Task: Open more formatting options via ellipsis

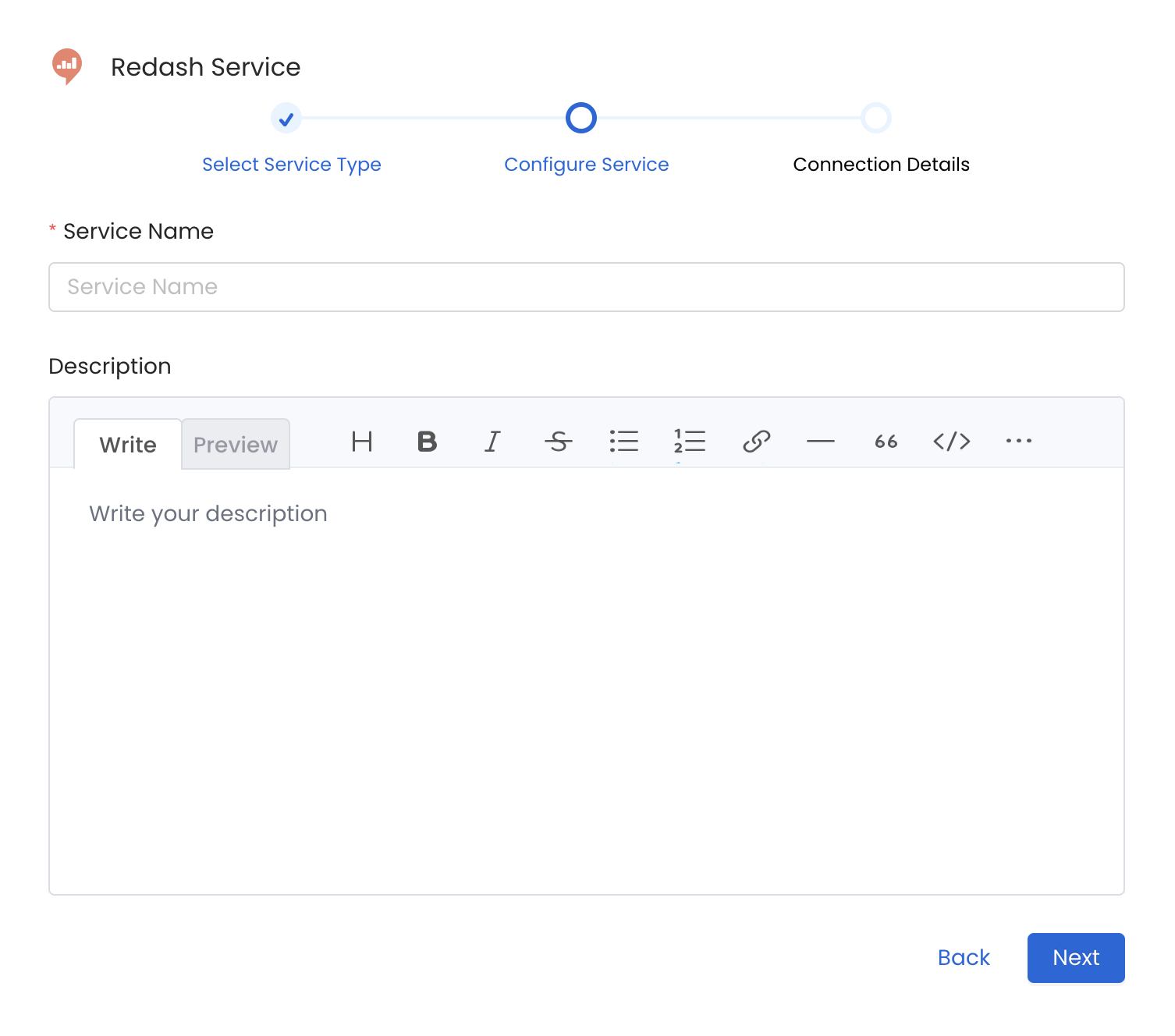Action: coord(1018,442)
